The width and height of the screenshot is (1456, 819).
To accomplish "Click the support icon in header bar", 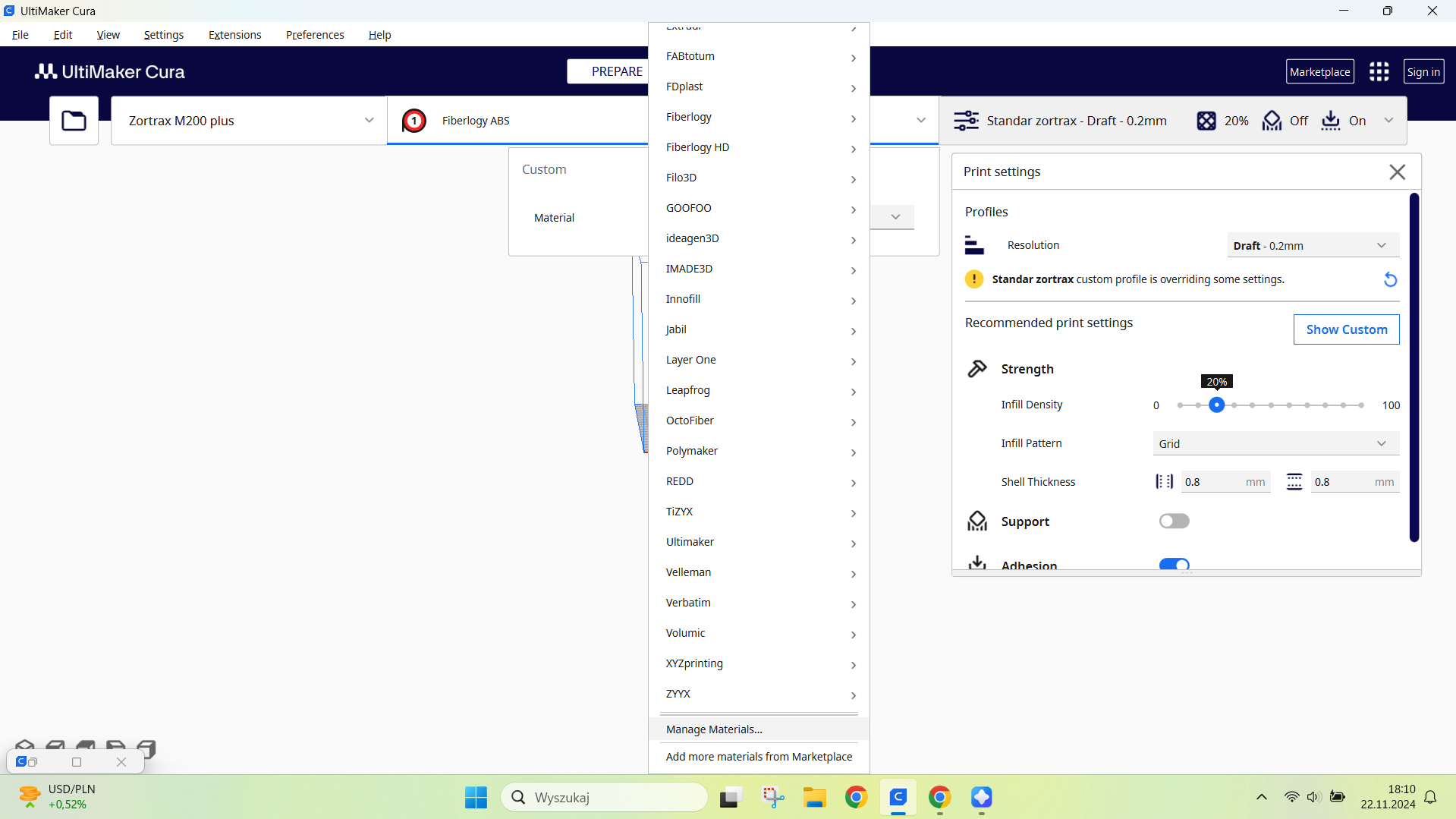I will pos(1272,121).
